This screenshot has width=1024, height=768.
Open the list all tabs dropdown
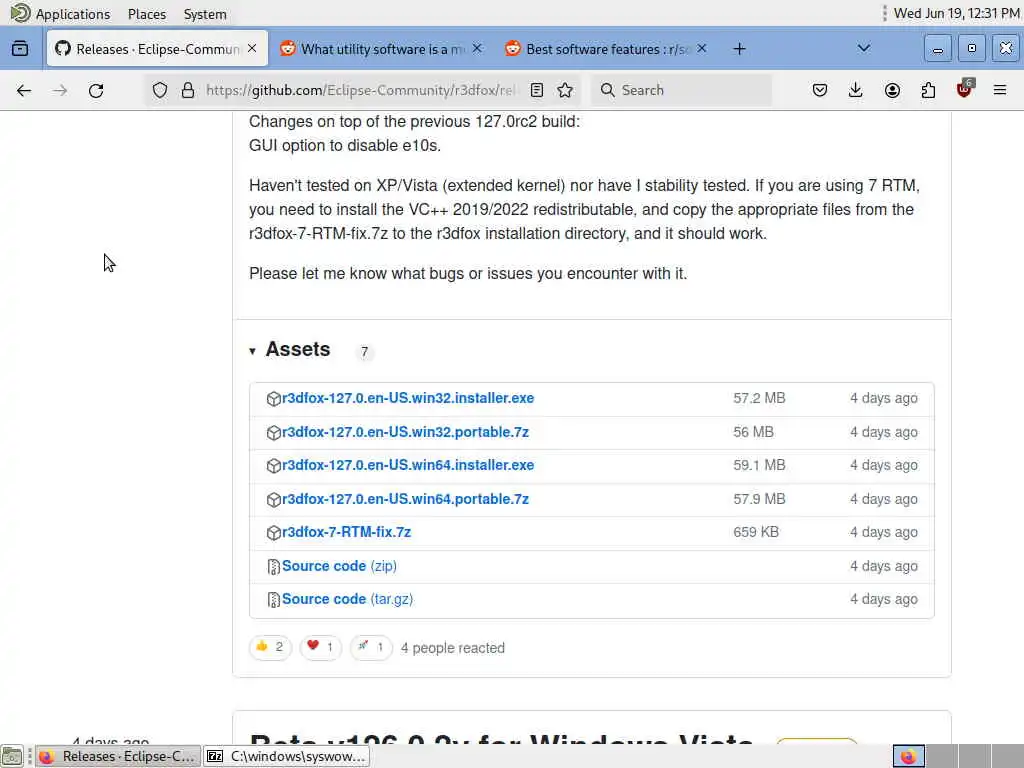click(x=863, y=48)
